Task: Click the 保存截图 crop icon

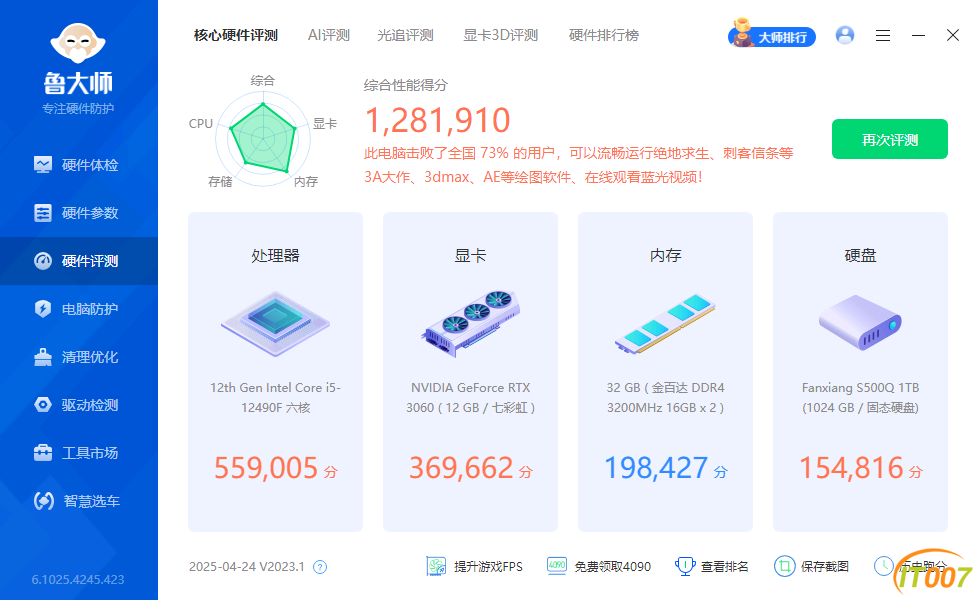Action: coord(784,566)
